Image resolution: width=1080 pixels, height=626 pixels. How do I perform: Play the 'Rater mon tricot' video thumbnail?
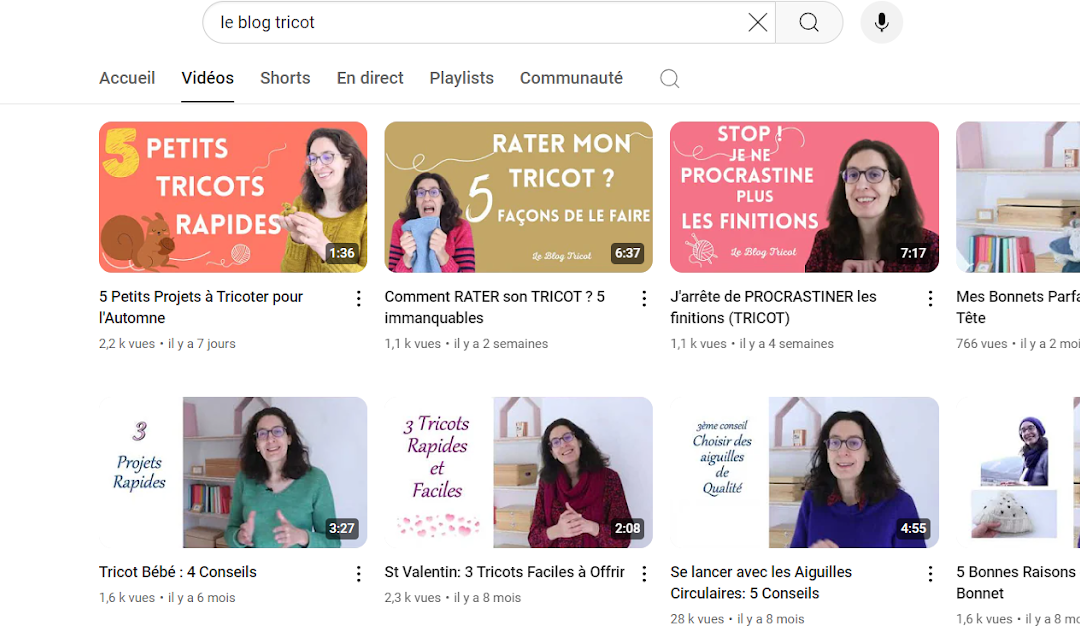click(518, 197)
